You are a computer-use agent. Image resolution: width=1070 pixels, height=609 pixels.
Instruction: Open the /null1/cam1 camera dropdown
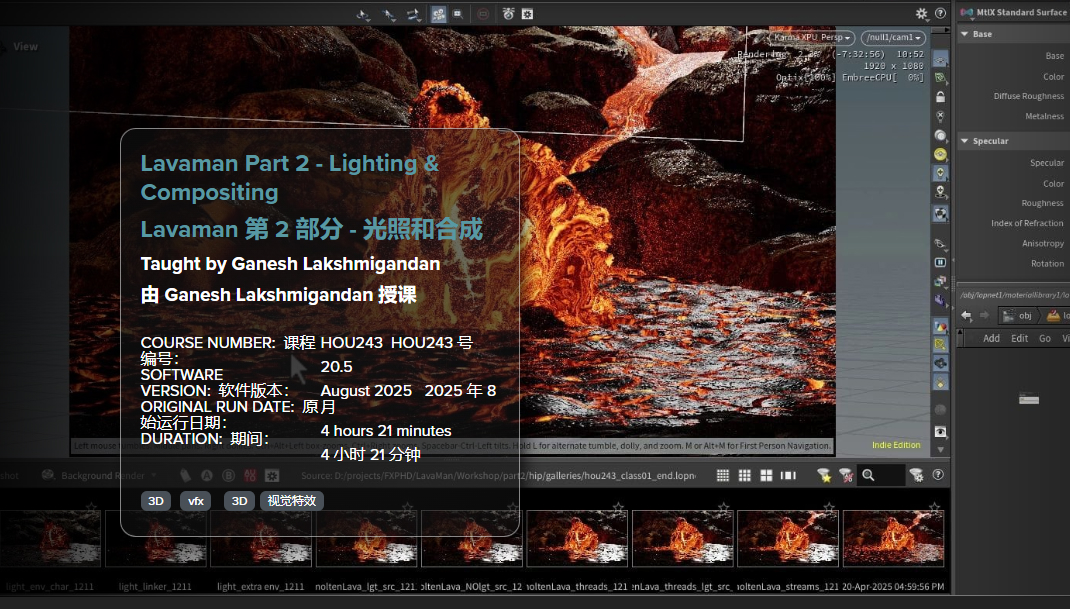(892, 37)
